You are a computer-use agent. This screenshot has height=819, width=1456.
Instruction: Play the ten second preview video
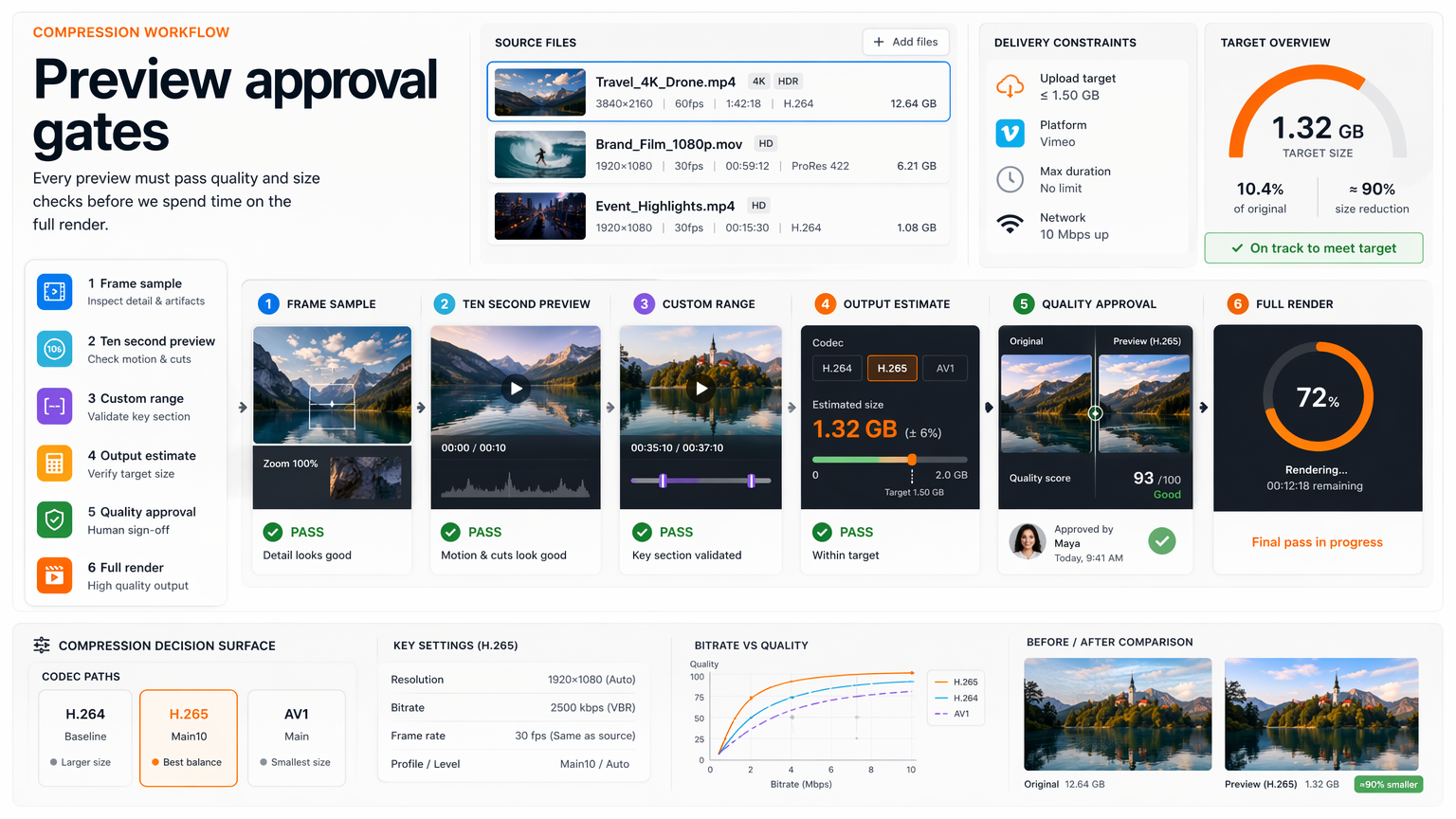[516, 389]
